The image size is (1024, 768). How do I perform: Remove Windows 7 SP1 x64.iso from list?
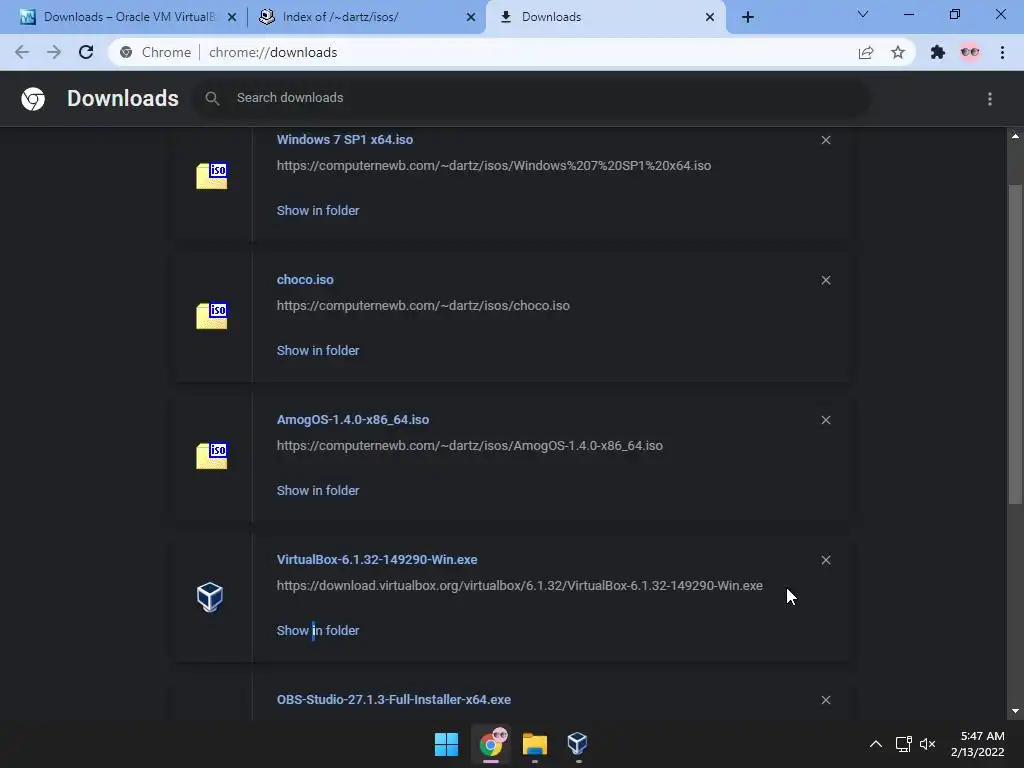pyautogui.click(x=826, y=140)
